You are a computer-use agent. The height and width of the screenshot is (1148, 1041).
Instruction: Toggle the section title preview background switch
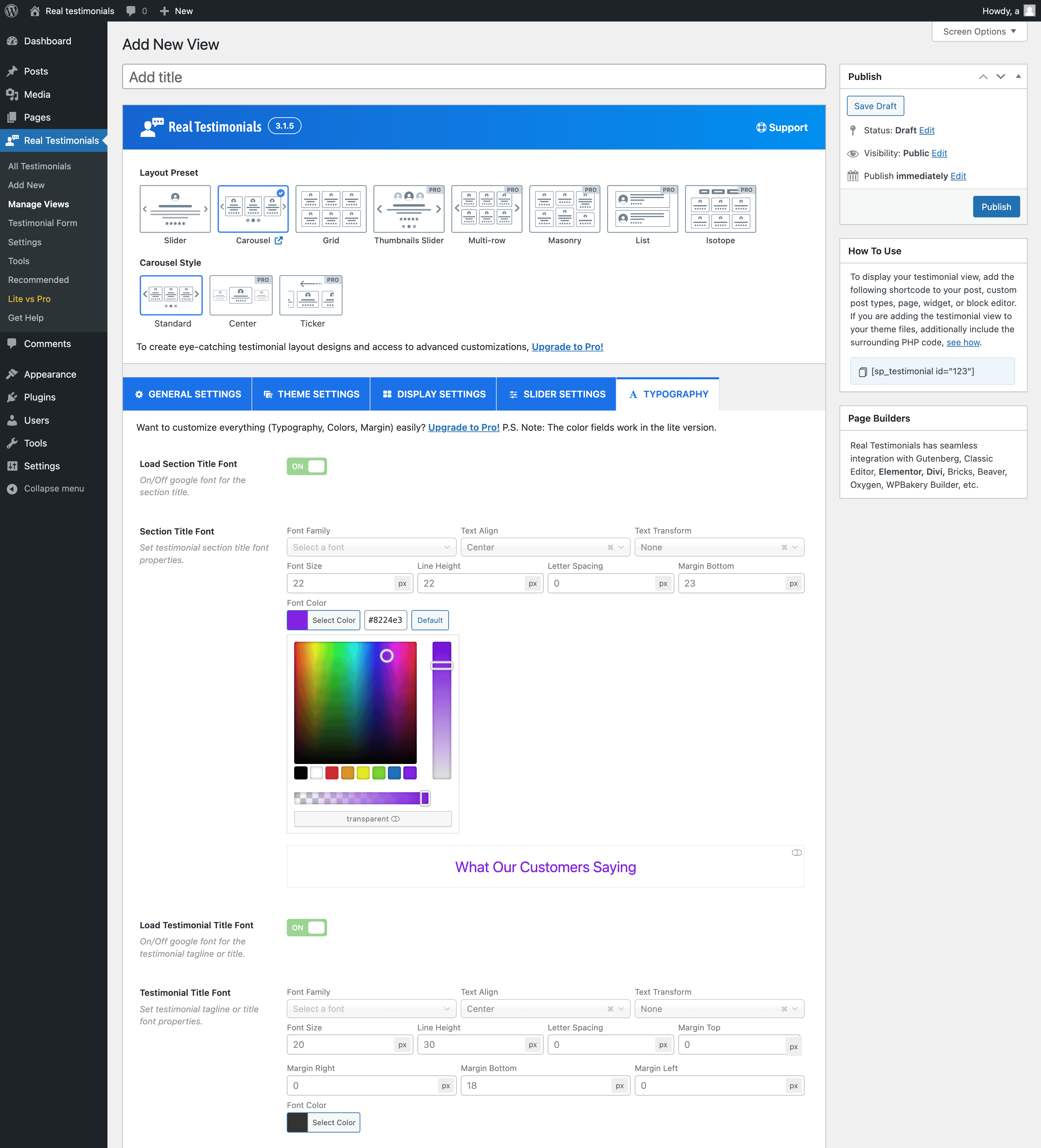(x=796, y=852)
